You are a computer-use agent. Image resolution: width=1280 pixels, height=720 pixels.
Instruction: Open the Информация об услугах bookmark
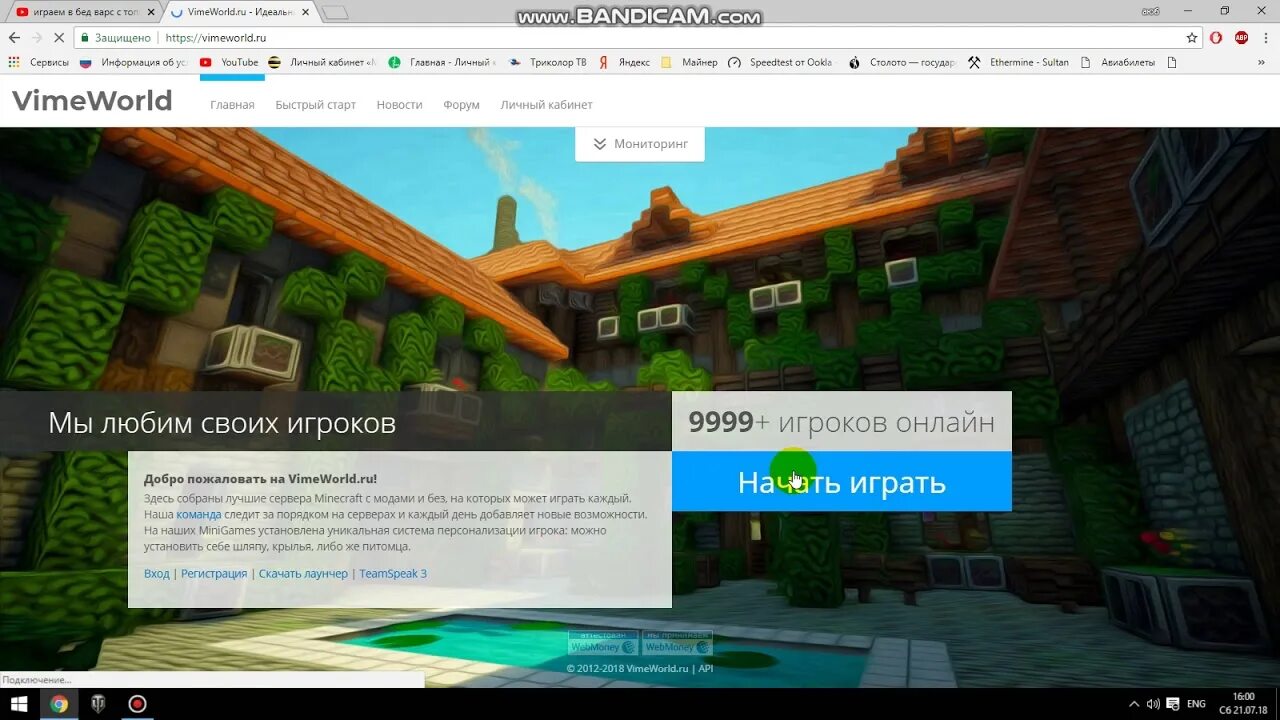pyautogui.click(x=134, y=62)
